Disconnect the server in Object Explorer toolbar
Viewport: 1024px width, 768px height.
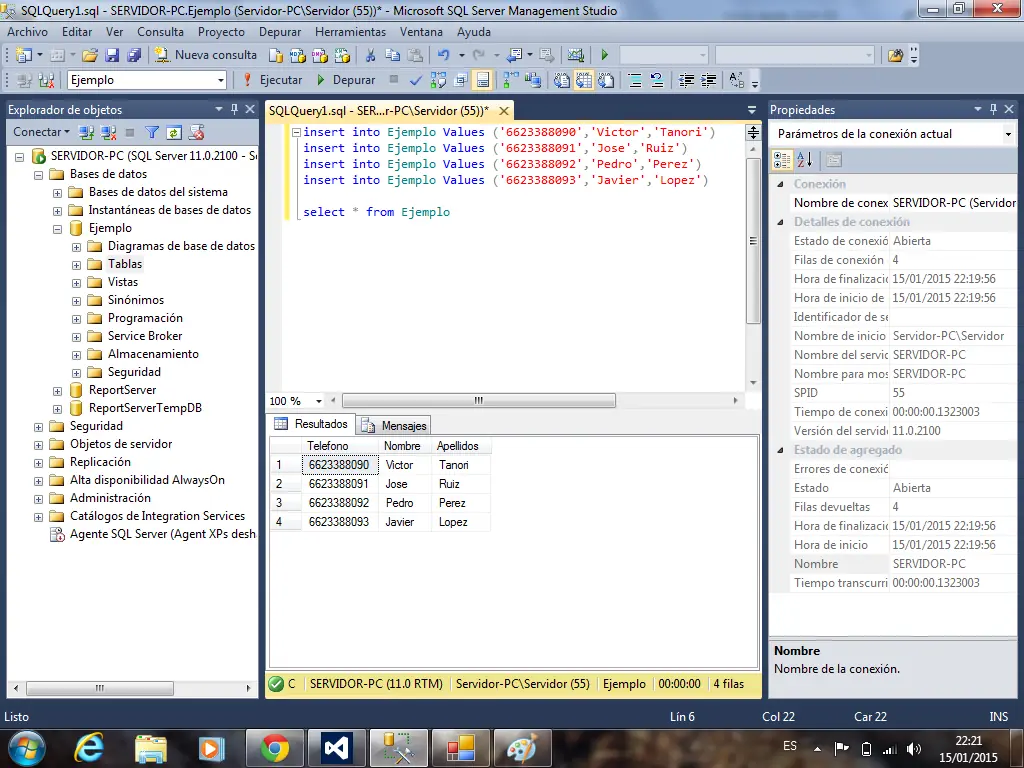108,133
